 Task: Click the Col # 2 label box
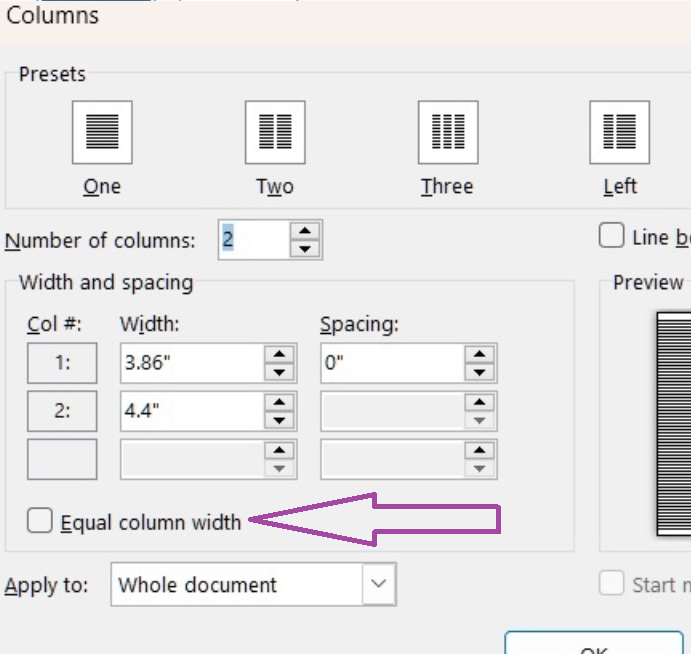coord(62,411)
